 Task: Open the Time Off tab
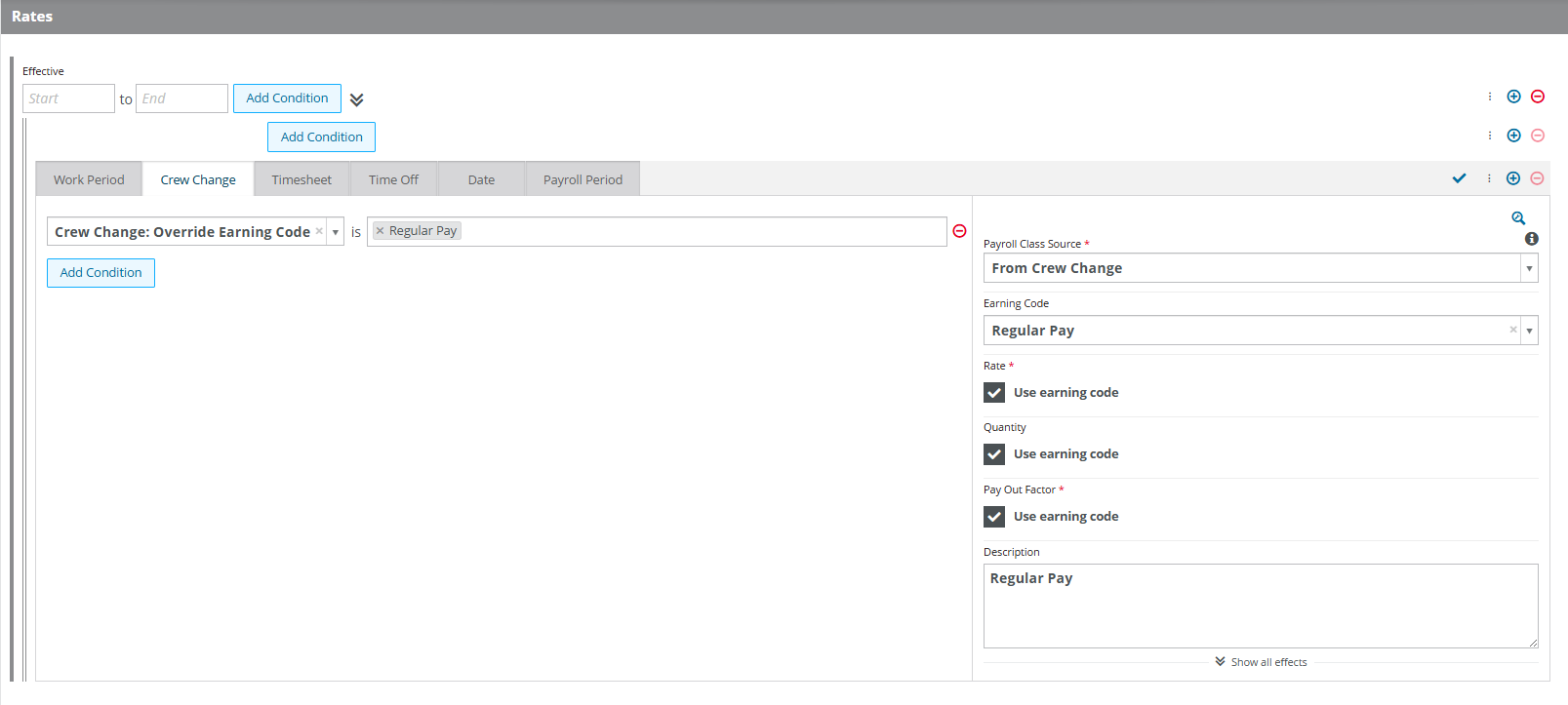coord(393,179)
